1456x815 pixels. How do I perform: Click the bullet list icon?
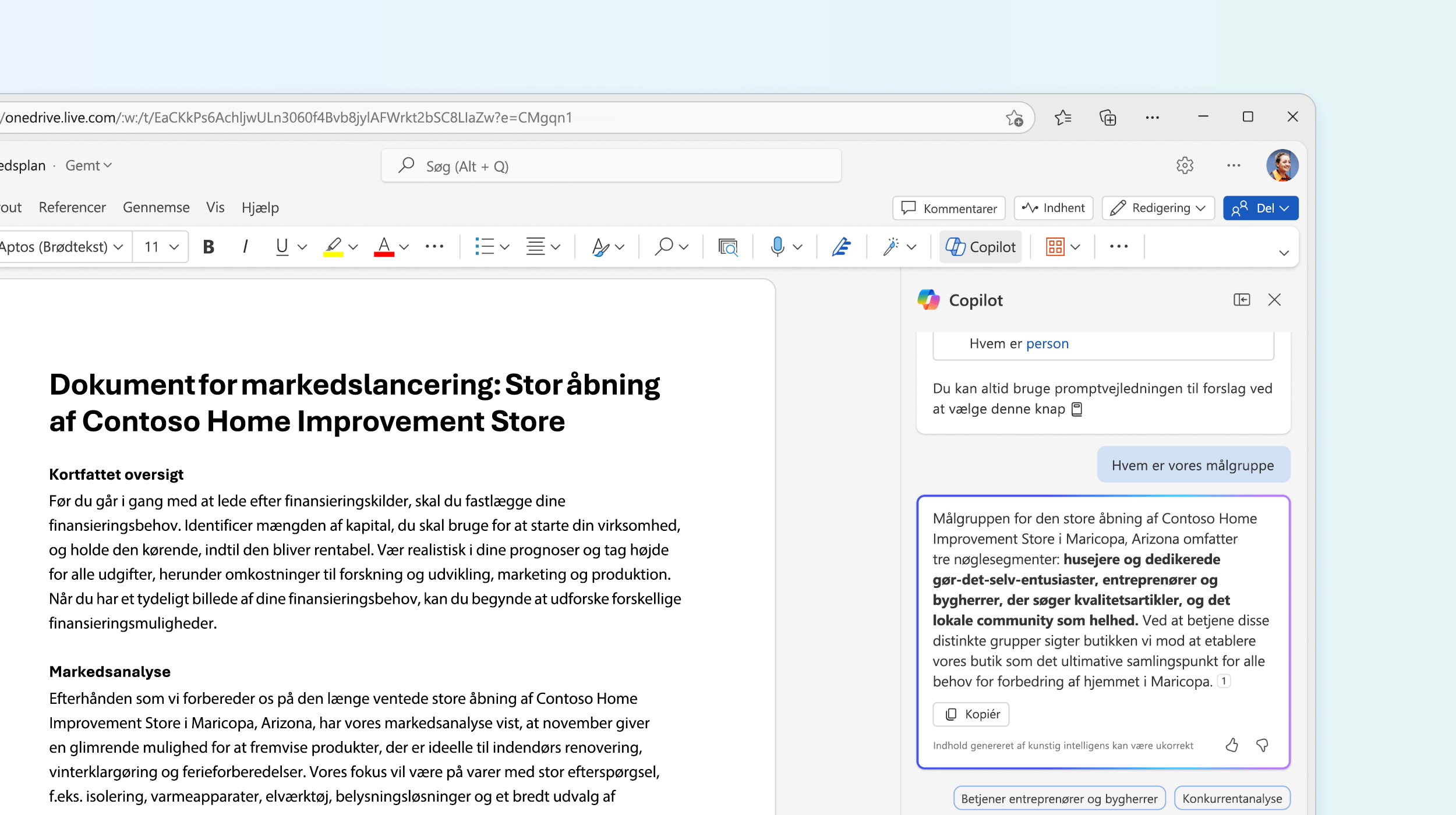click(485, 247)
